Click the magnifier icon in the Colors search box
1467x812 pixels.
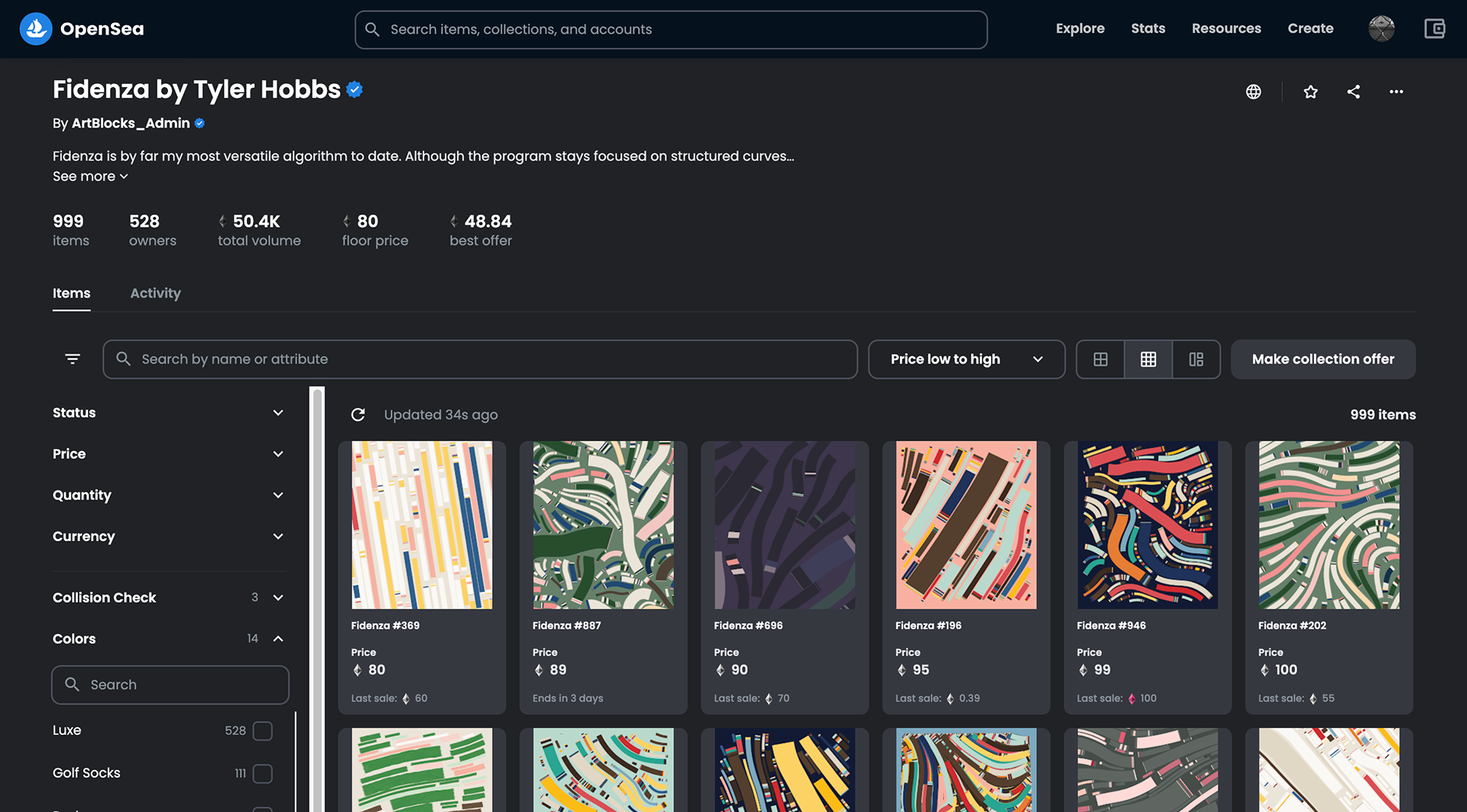[x=72, y=684]
